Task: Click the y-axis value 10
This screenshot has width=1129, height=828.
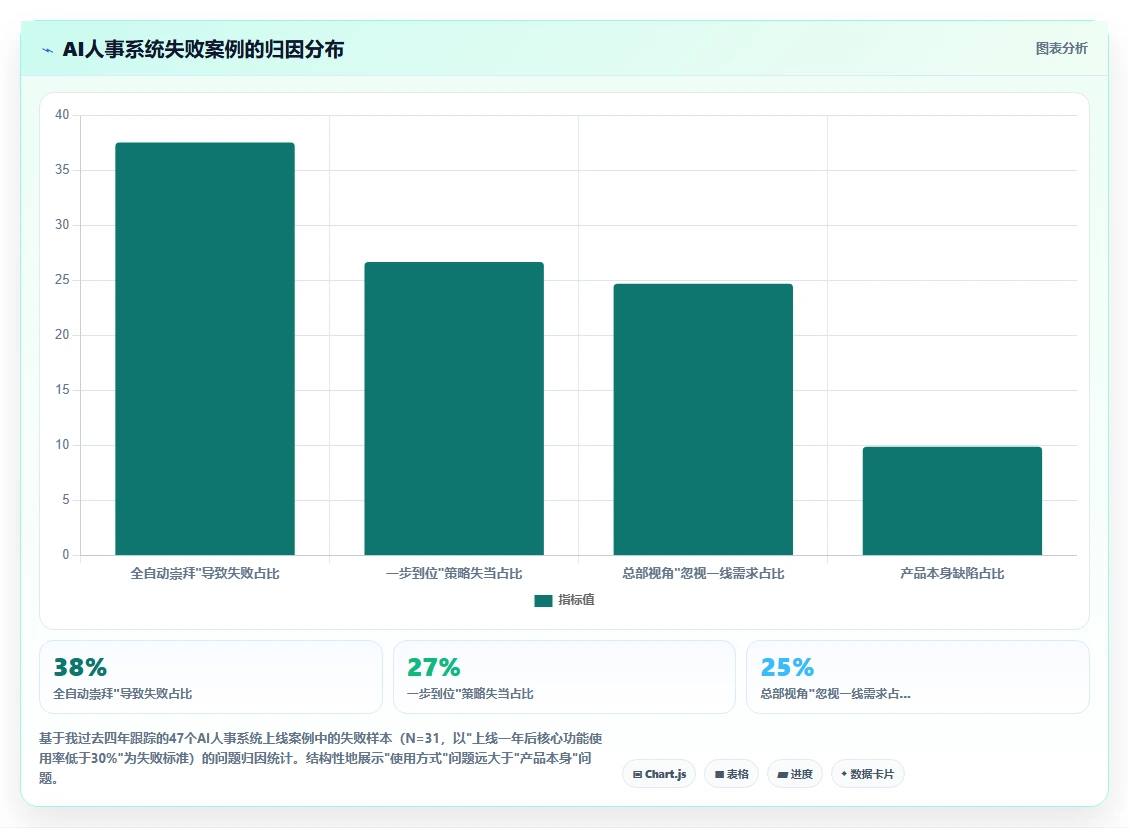Action: (x=62, y=444)
